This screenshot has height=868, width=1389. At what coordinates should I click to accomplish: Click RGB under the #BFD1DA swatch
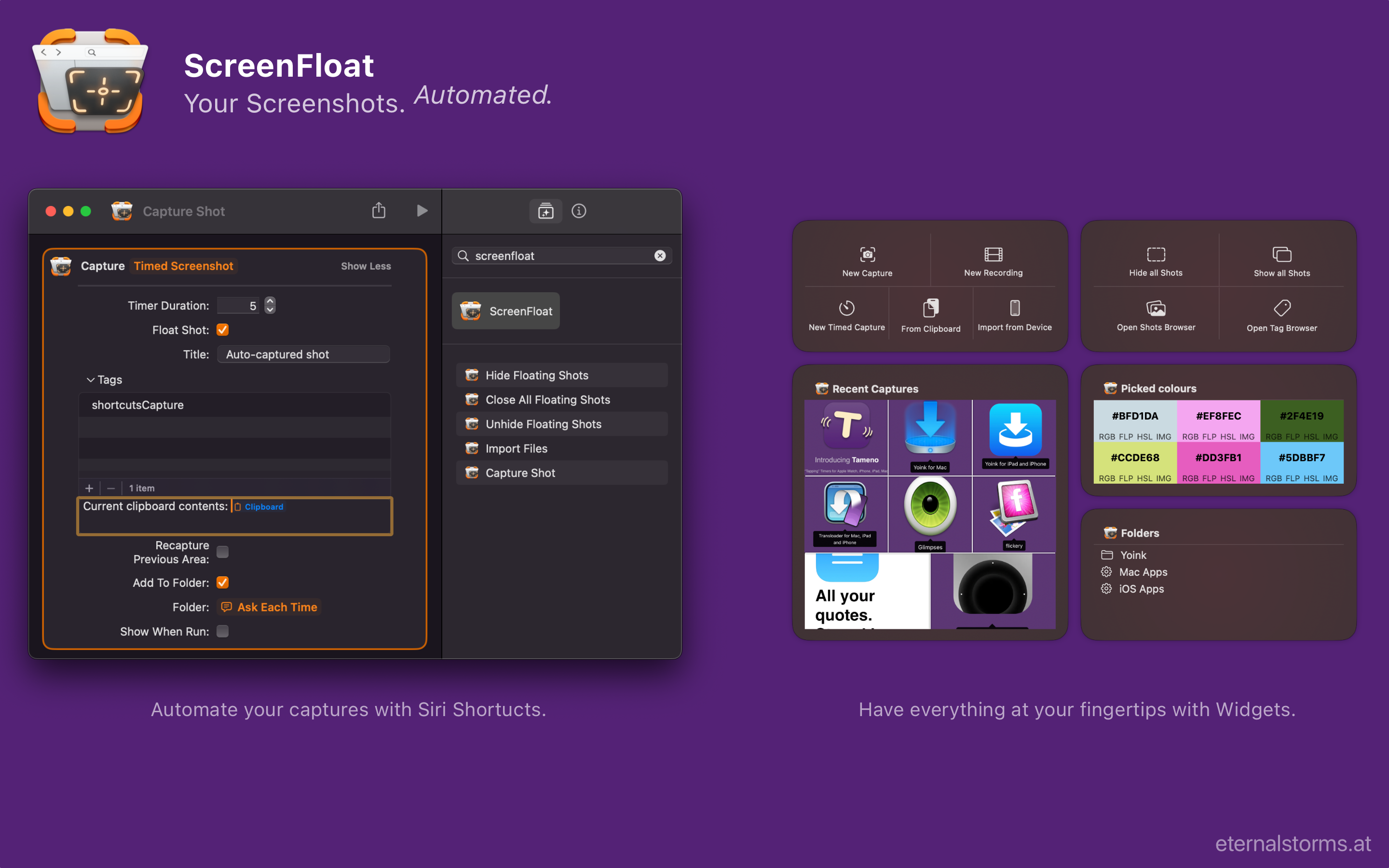(x=1106, y=437)
